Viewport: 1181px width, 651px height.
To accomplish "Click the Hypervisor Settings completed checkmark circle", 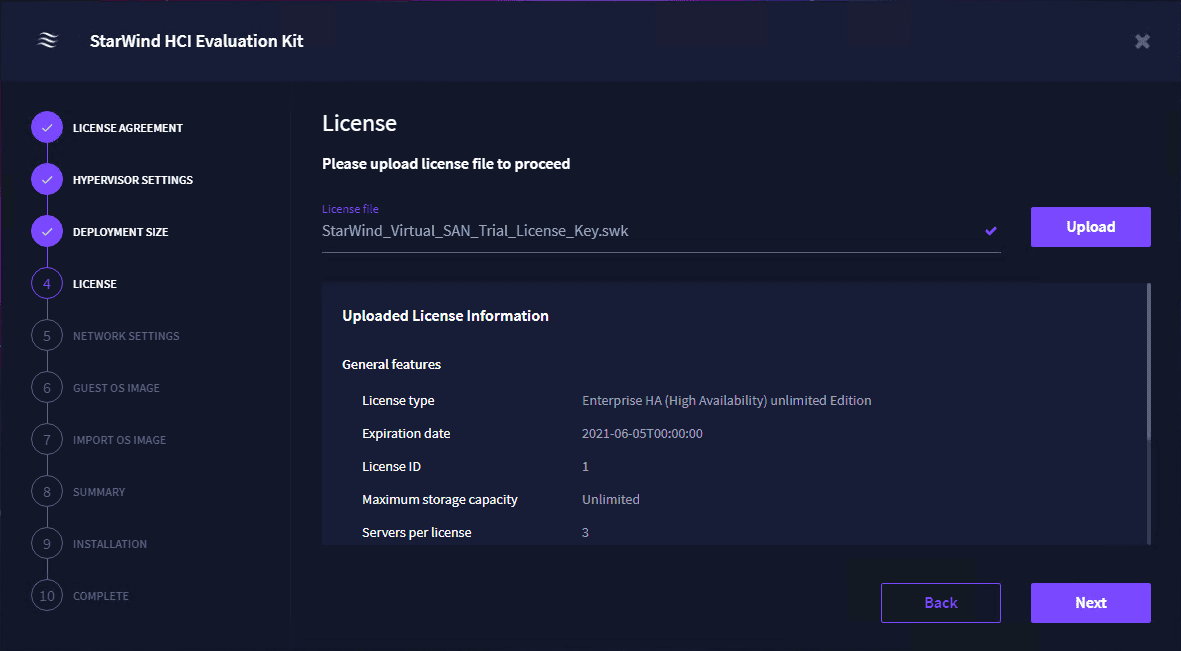I will coord(47,180).
